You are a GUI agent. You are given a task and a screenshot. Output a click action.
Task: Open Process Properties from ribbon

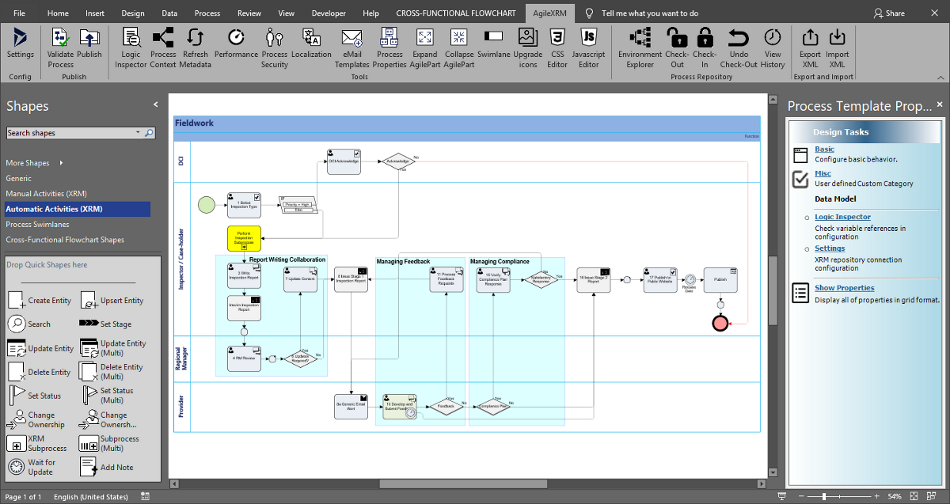coord(390,47)
